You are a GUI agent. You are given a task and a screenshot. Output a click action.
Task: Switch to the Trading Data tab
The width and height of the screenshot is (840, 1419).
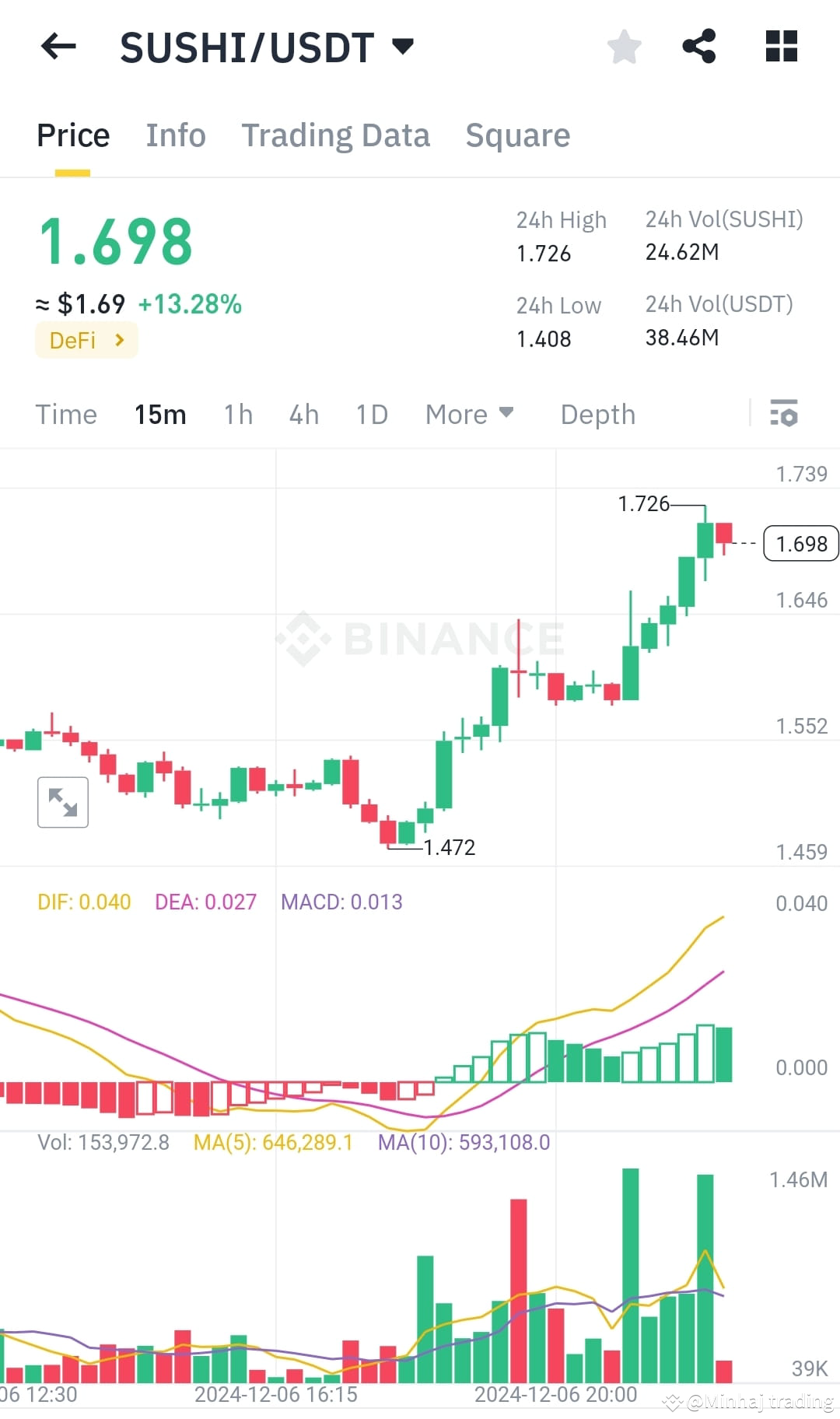pos(336,135)
